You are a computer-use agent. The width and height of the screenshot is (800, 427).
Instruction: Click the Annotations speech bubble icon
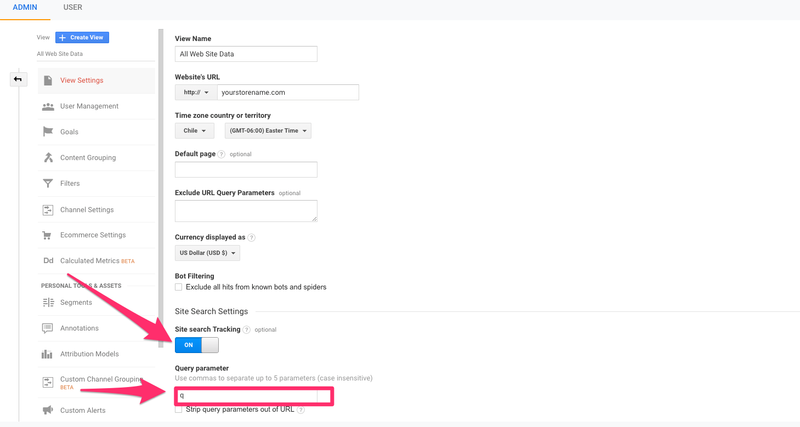tap(47, 328)
